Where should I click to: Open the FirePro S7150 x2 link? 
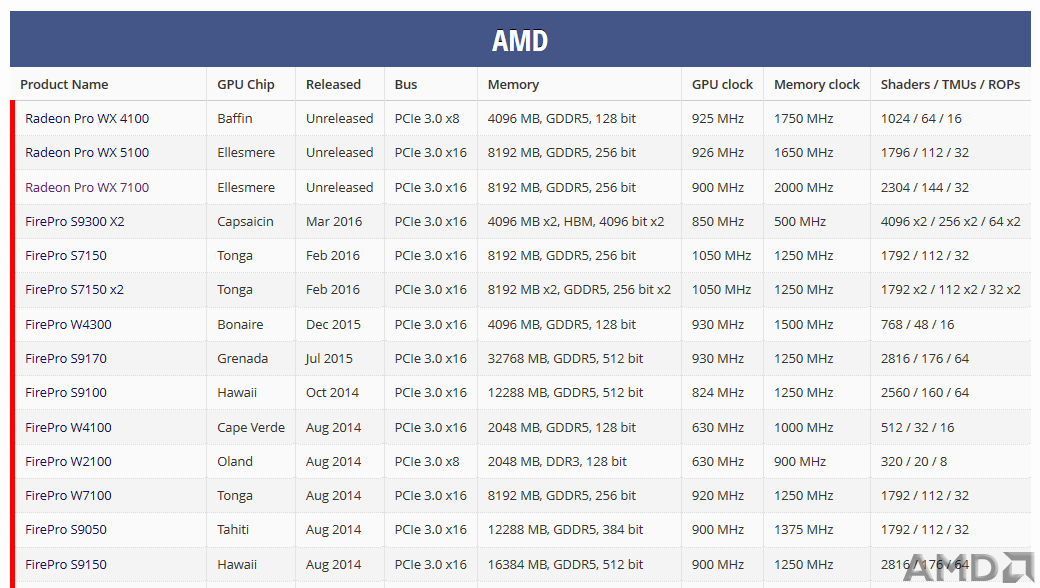(x=74, y=290)
